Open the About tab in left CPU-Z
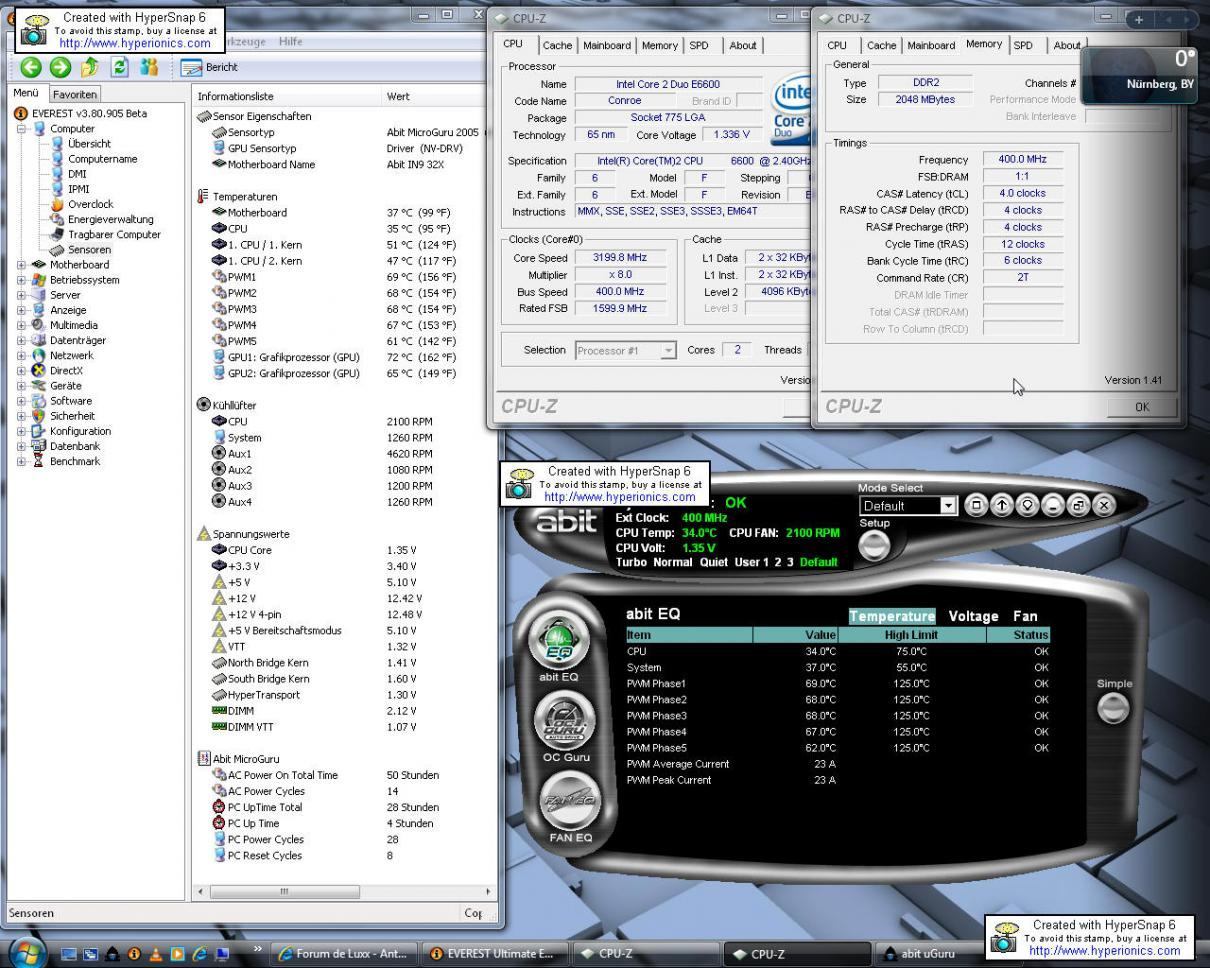 pos(742,45)
